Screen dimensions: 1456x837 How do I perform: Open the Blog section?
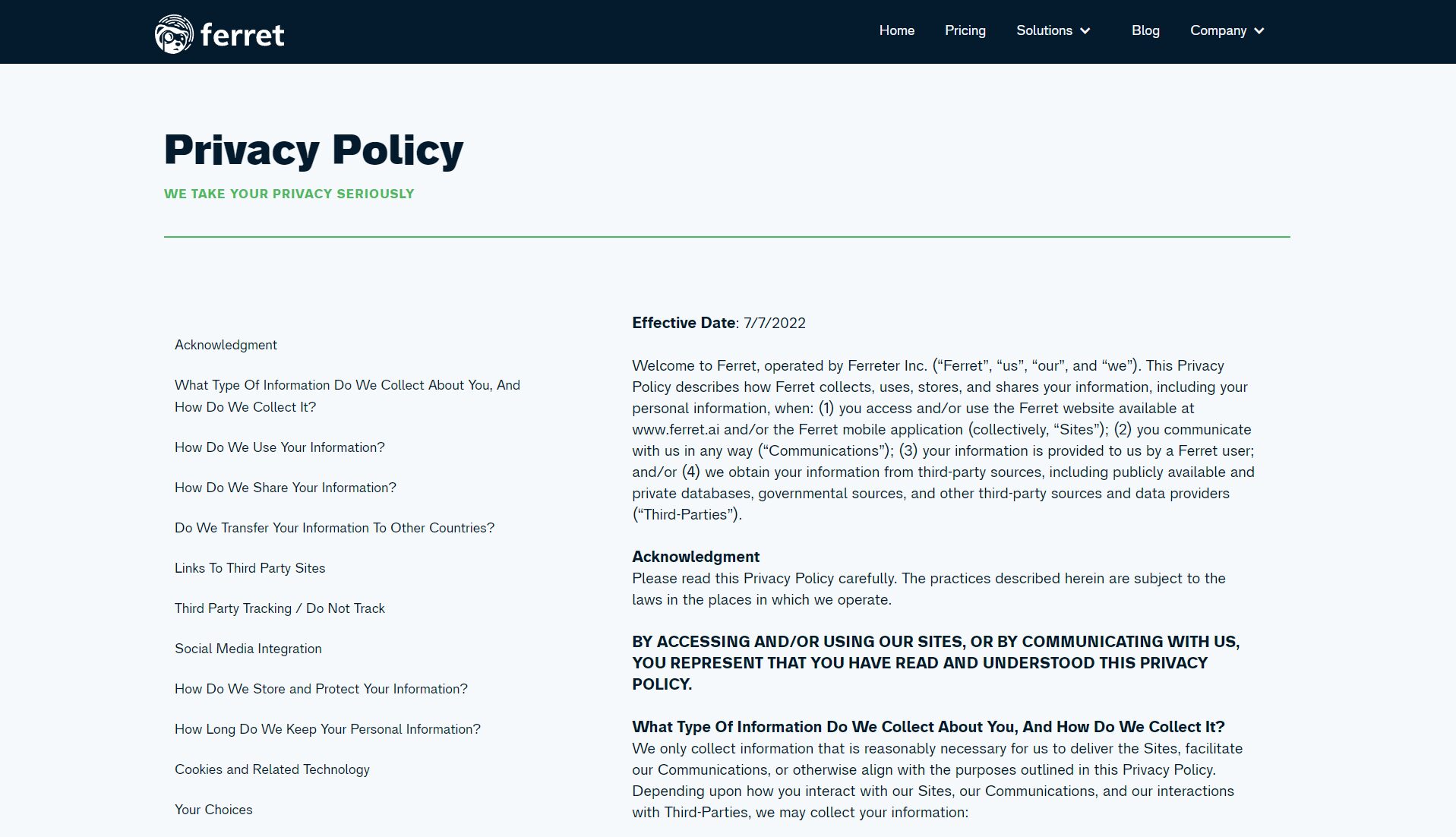coord(1145,30)
